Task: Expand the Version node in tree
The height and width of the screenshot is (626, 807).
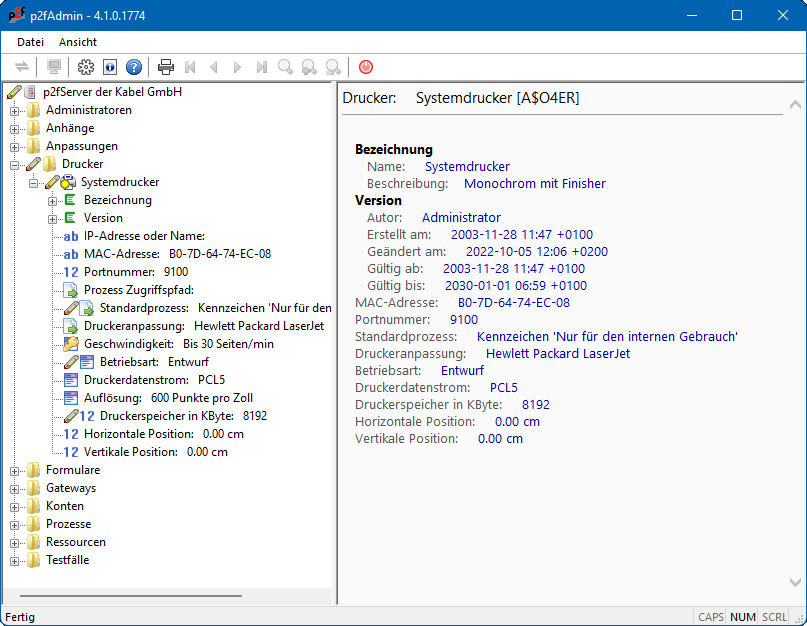Action: [53, 218]
